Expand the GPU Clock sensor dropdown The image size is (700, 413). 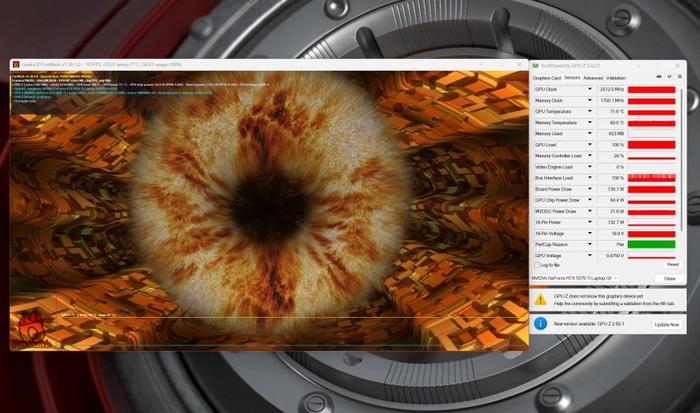click(x=589, y=89)
